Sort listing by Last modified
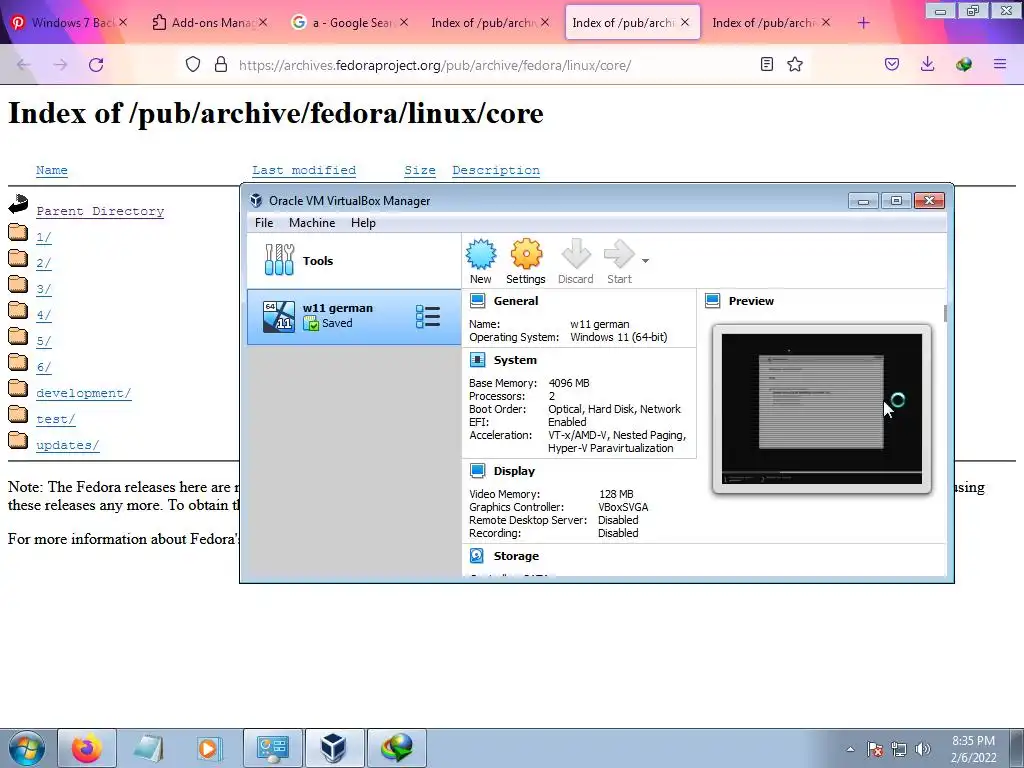This screenshot has width=1024, height=768. (x=304, y=170)
